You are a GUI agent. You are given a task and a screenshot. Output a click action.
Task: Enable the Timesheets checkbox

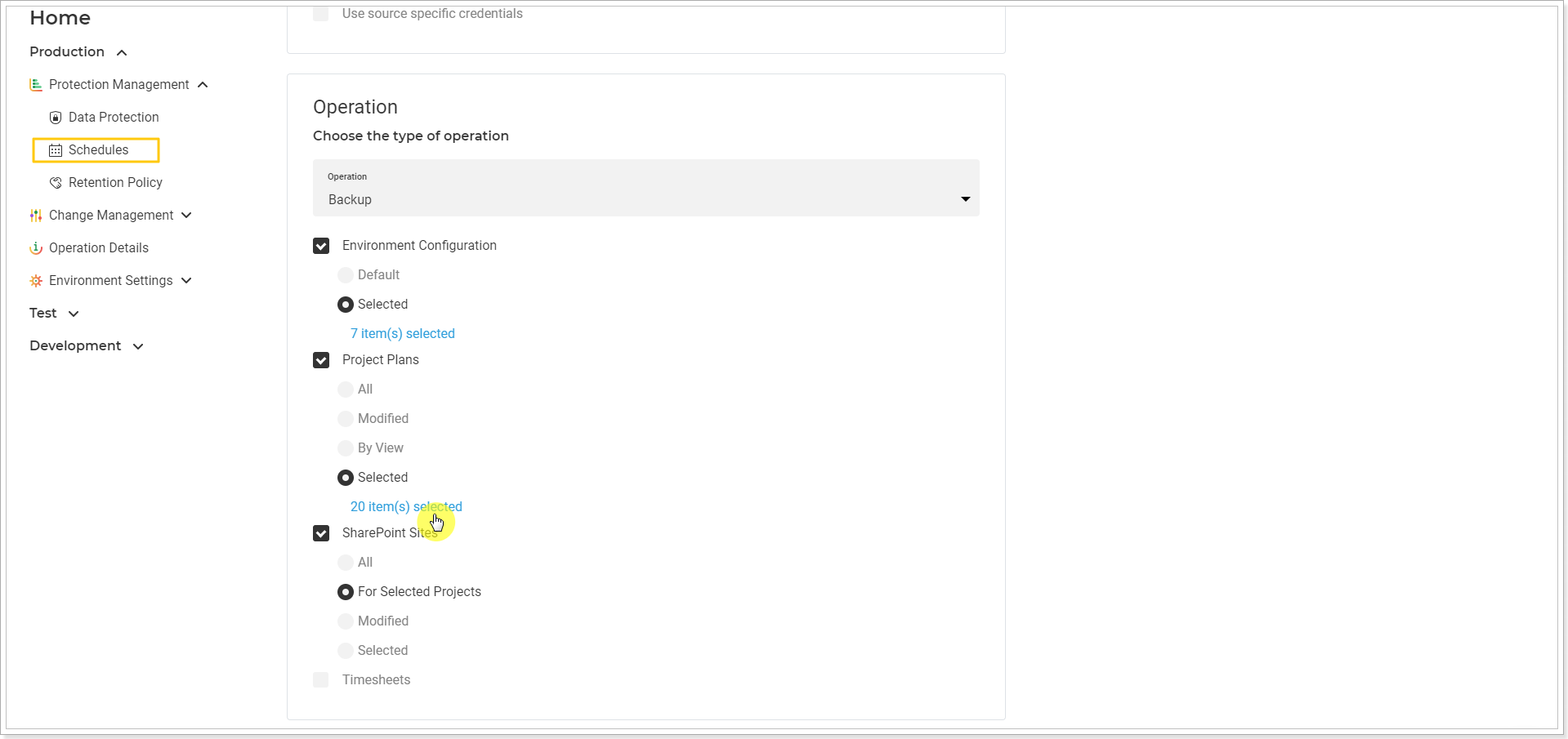click(x=321, y=680)
